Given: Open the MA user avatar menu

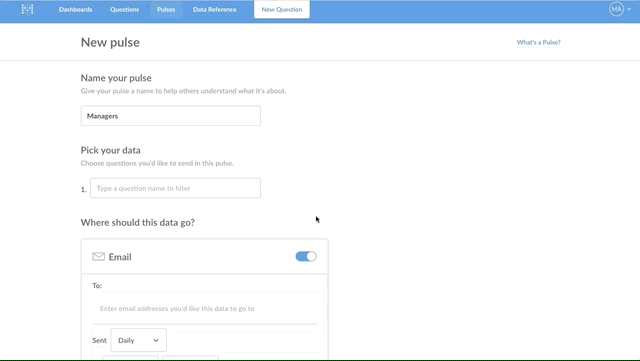Looking at the screenshot, I should (616, 9).
